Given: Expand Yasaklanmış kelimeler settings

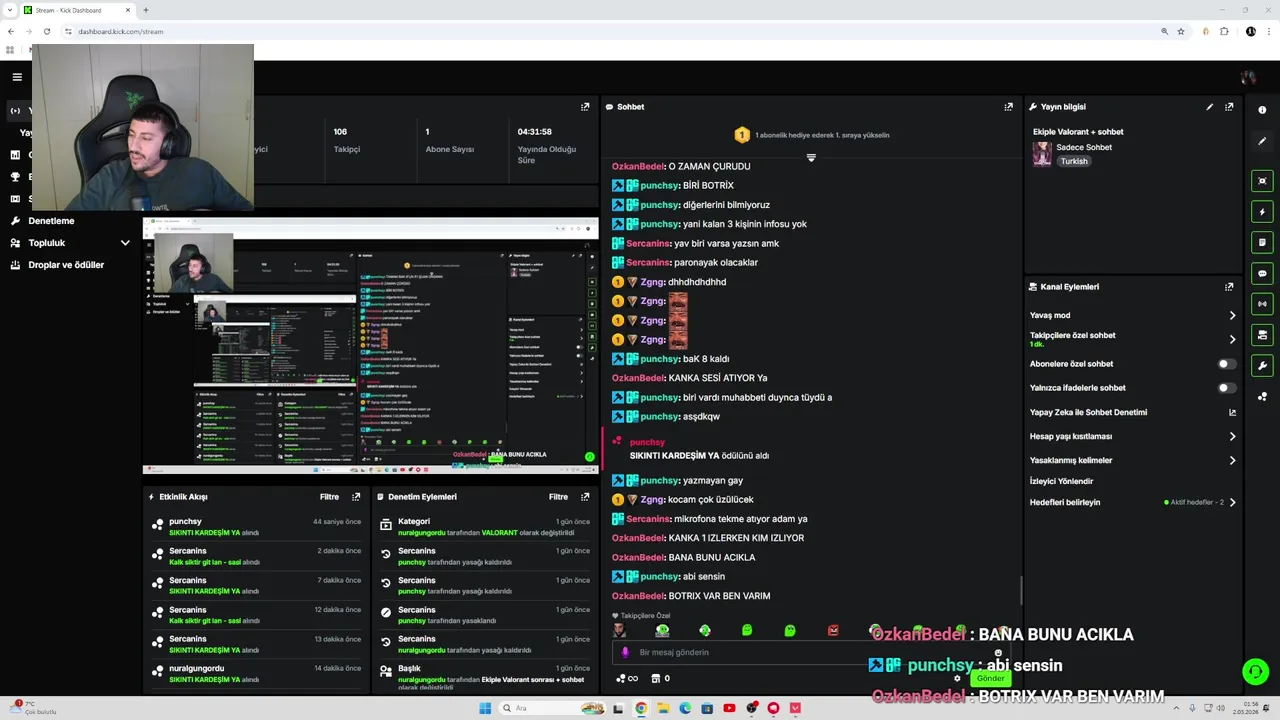Looking at the screenshot, I should (1232, 460).
